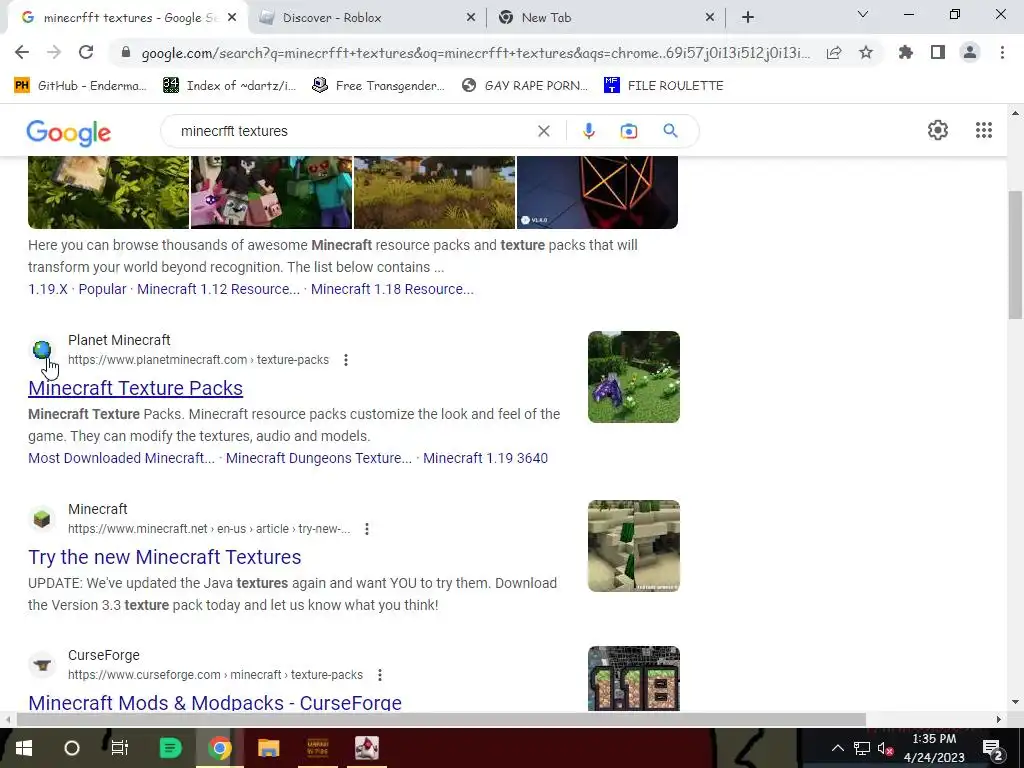Open the Extensions puzzle icon
The width and height of the screenshot is (1024, 768).
pos(905,52)
